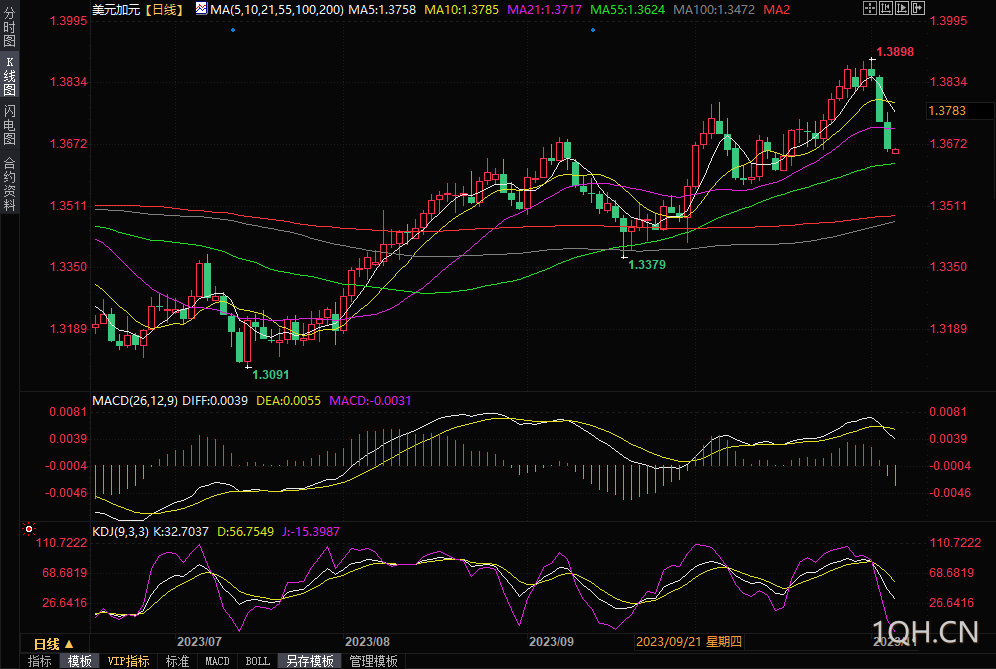The width and height of the screenshot is (996, 669).
Task: Click the 1.3783 current price tag
Action: pyautogui.click(x=947, y=111)
